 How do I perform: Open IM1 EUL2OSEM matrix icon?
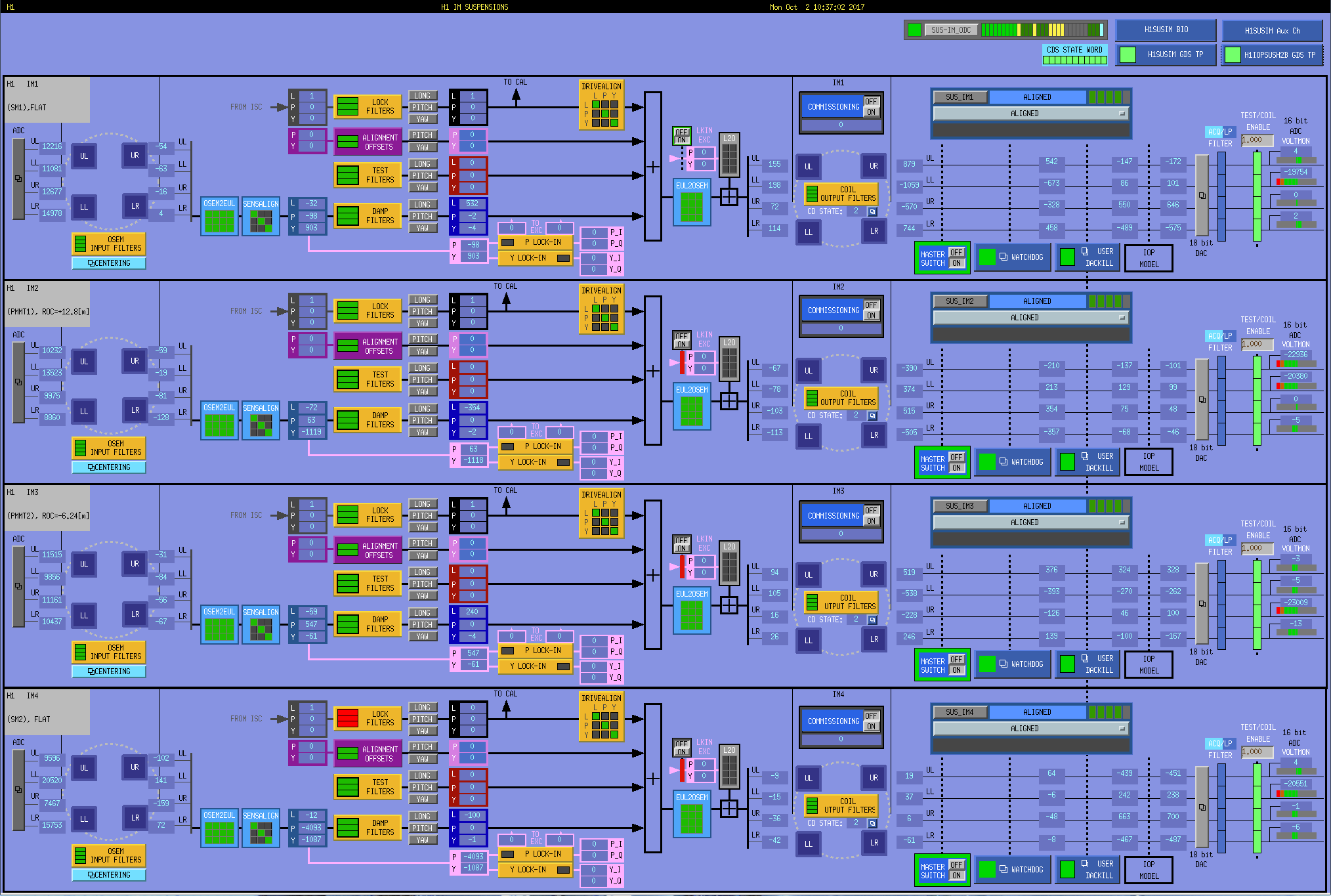(x=692, y=207)
